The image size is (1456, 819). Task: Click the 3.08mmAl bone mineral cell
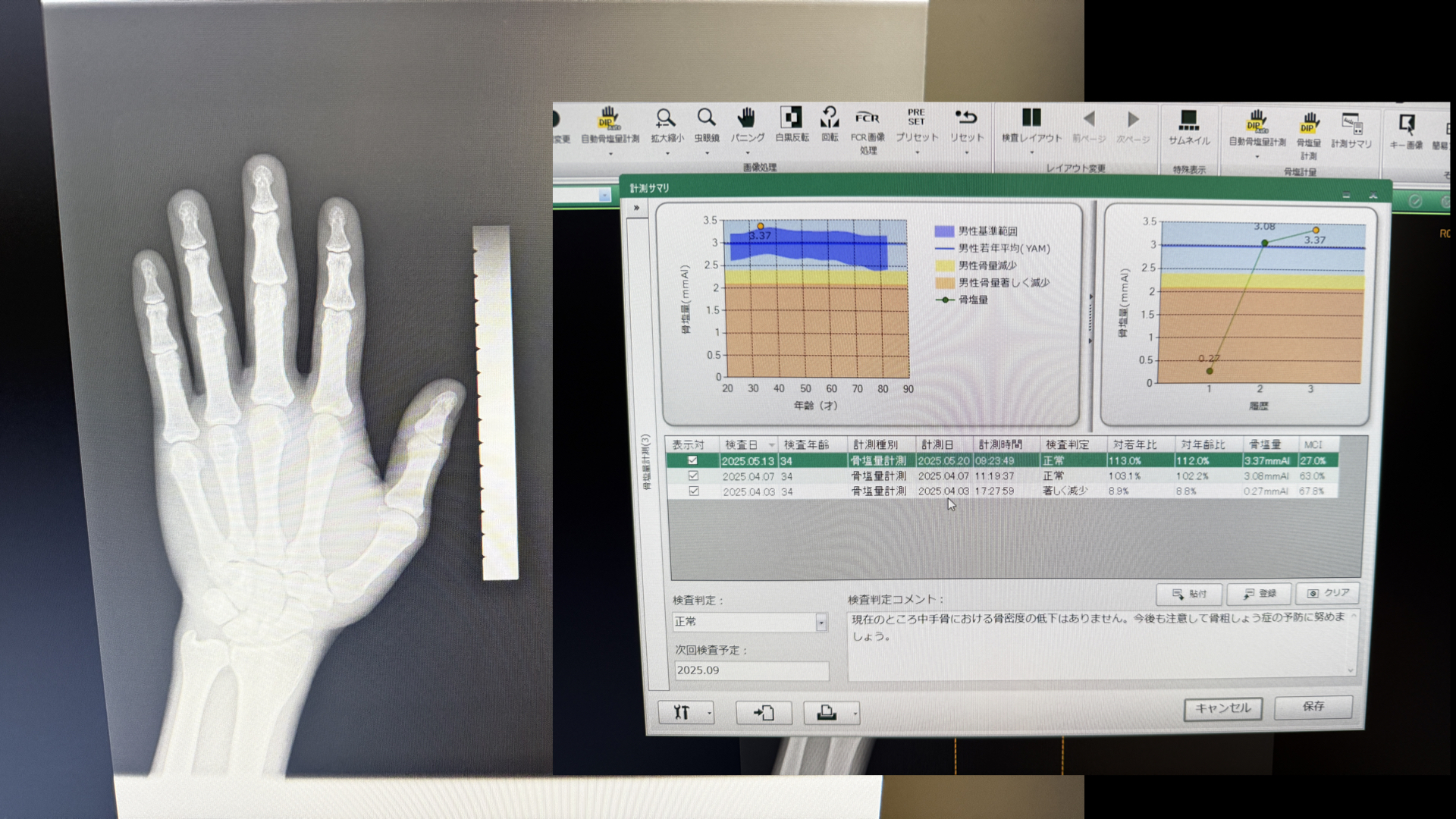click(x=1266, y=476)
